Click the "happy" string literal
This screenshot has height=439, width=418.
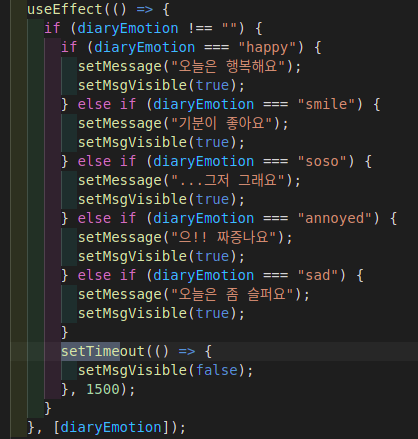tap(267, 47)
